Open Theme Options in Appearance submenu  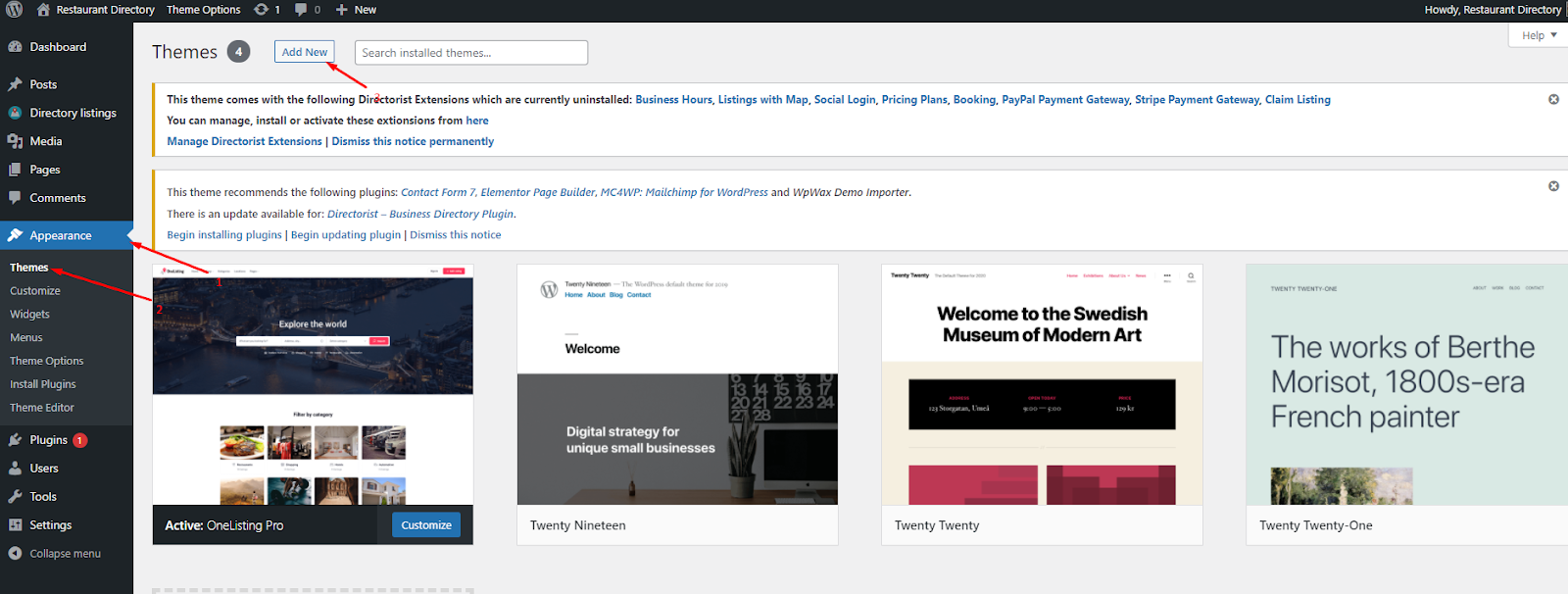47,361
